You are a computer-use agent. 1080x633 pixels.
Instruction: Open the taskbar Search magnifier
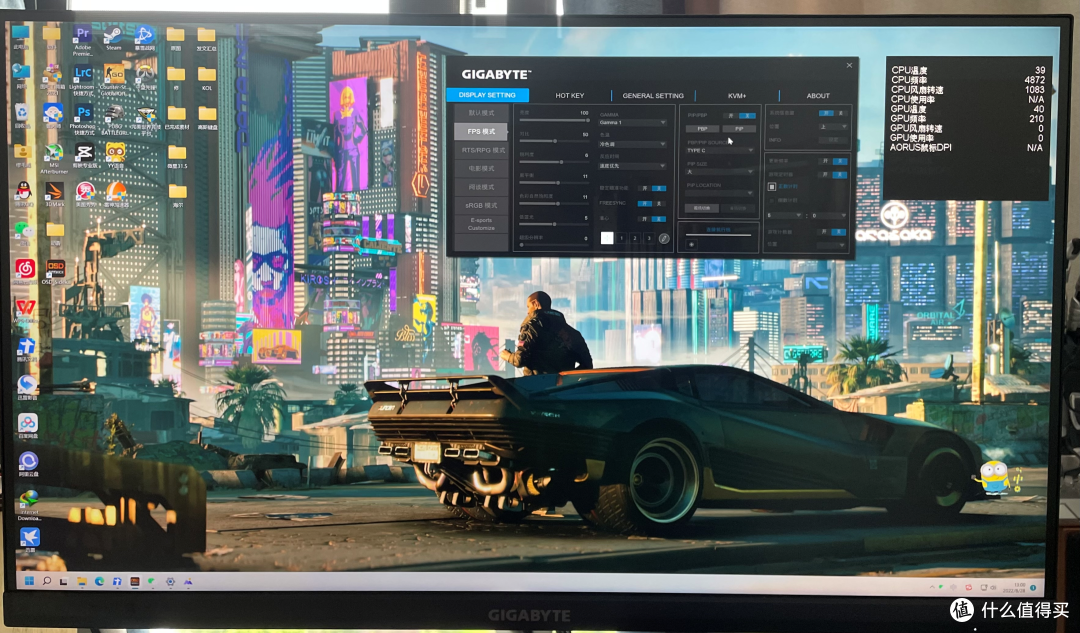[47, 581]
